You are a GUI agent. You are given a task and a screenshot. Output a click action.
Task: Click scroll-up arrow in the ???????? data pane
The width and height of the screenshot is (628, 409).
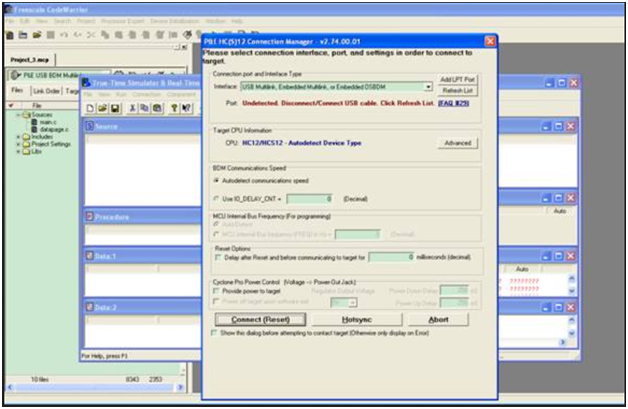click(572, 279)
